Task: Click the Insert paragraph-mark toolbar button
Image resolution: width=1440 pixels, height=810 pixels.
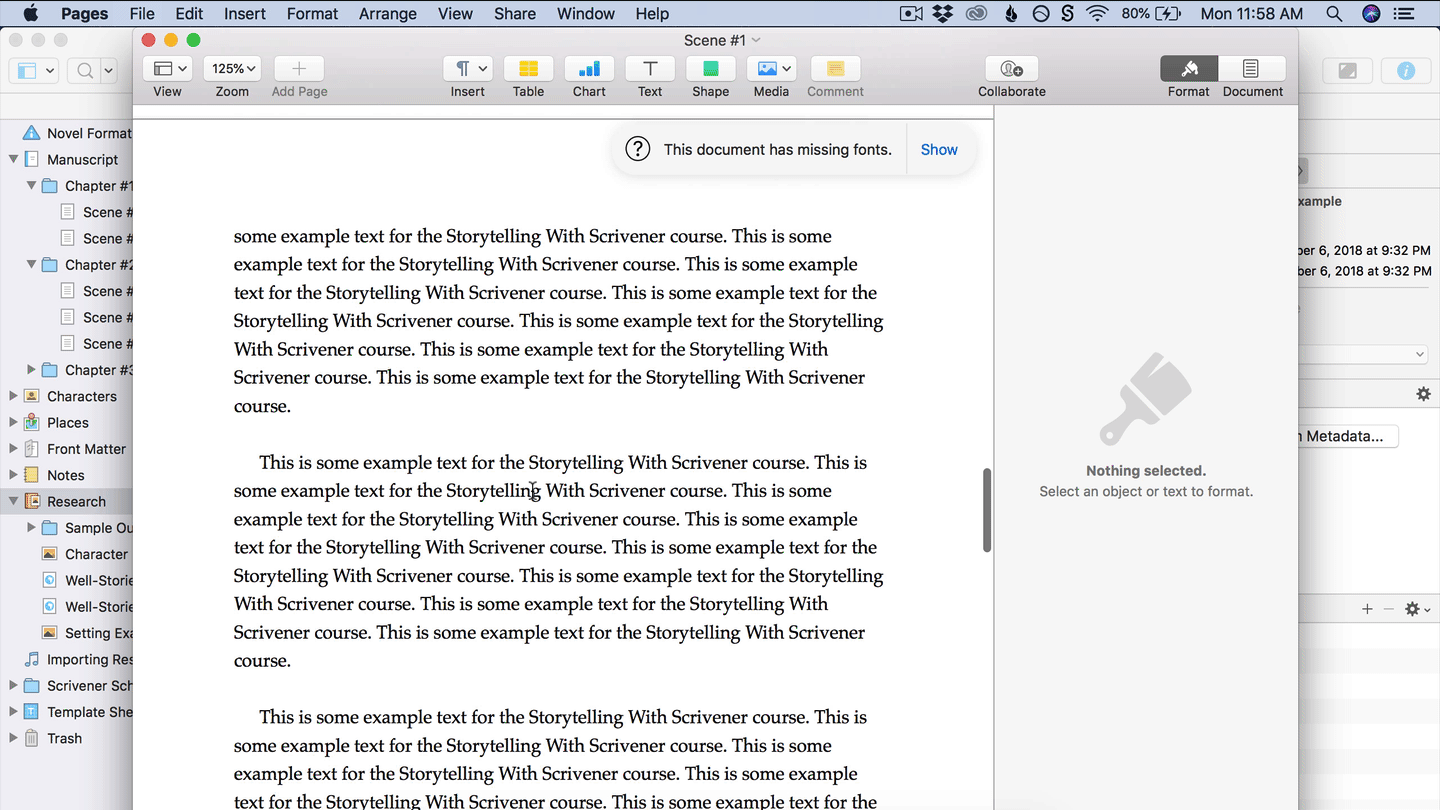Action: pyautogui.click(x=467, y=69)
